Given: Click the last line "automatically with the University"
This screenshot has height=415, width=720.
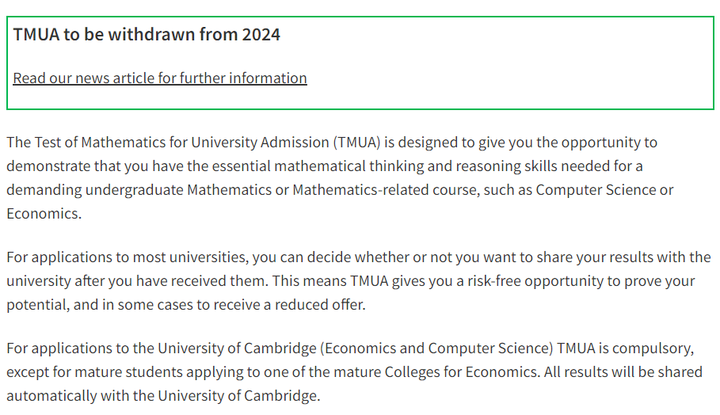Looking at the screenshot, I should coord(163,396).
